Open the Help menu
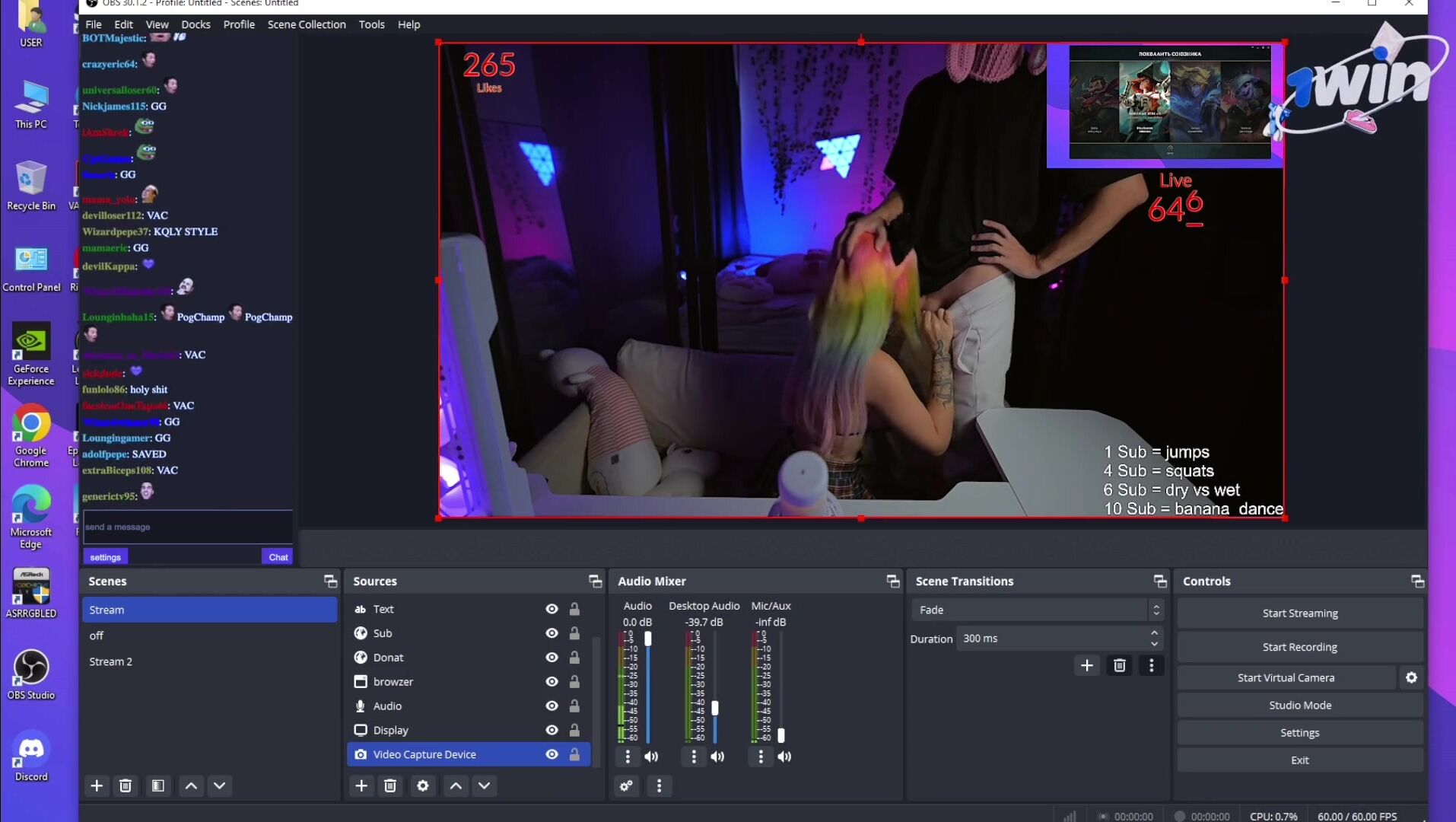This screenshot has height=822, width=1456. pyautogui.click(x=409, y=24)
